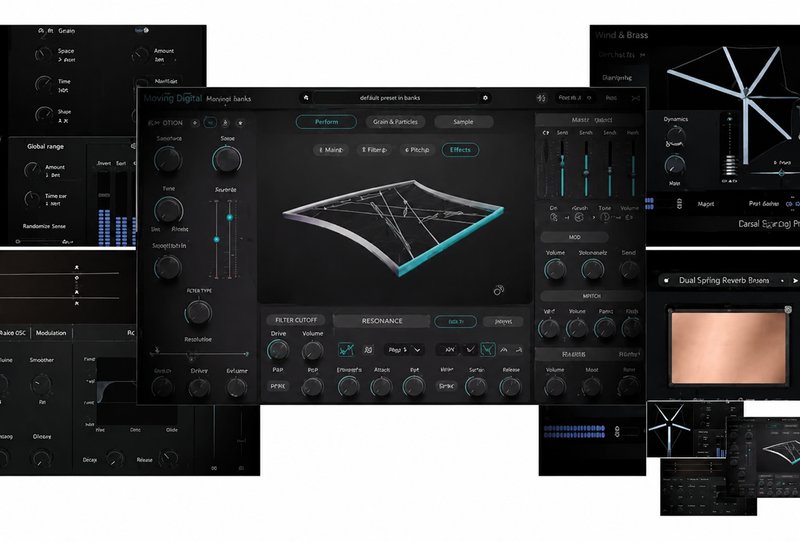Click the icon right of the teal graph icon
This screenshot has height=542, width=800.
(368, 350)
